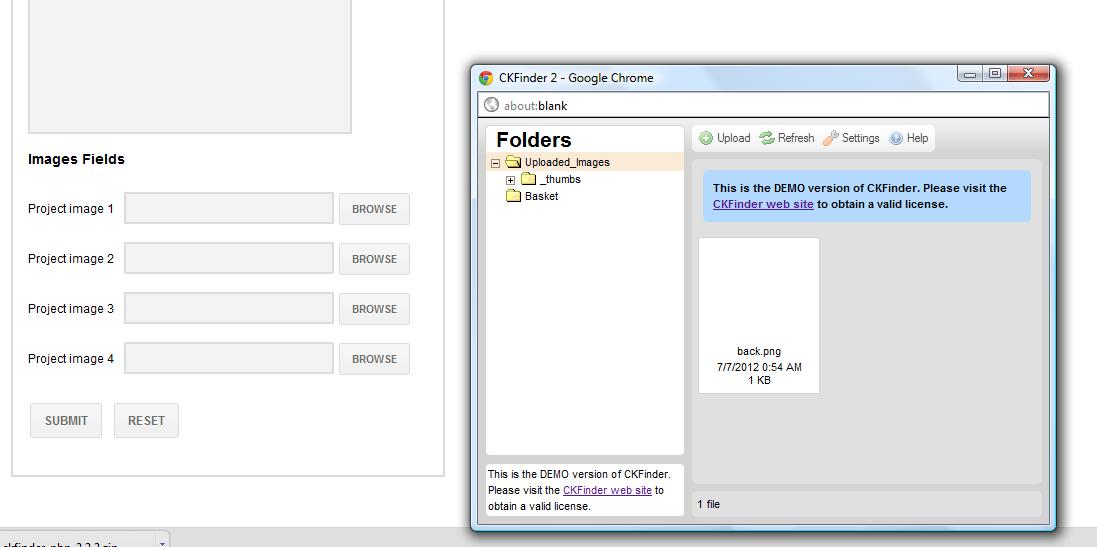Viewport: 1097px width, 547px height.
Task: Click the back.png file name
Action: point(759,351)
